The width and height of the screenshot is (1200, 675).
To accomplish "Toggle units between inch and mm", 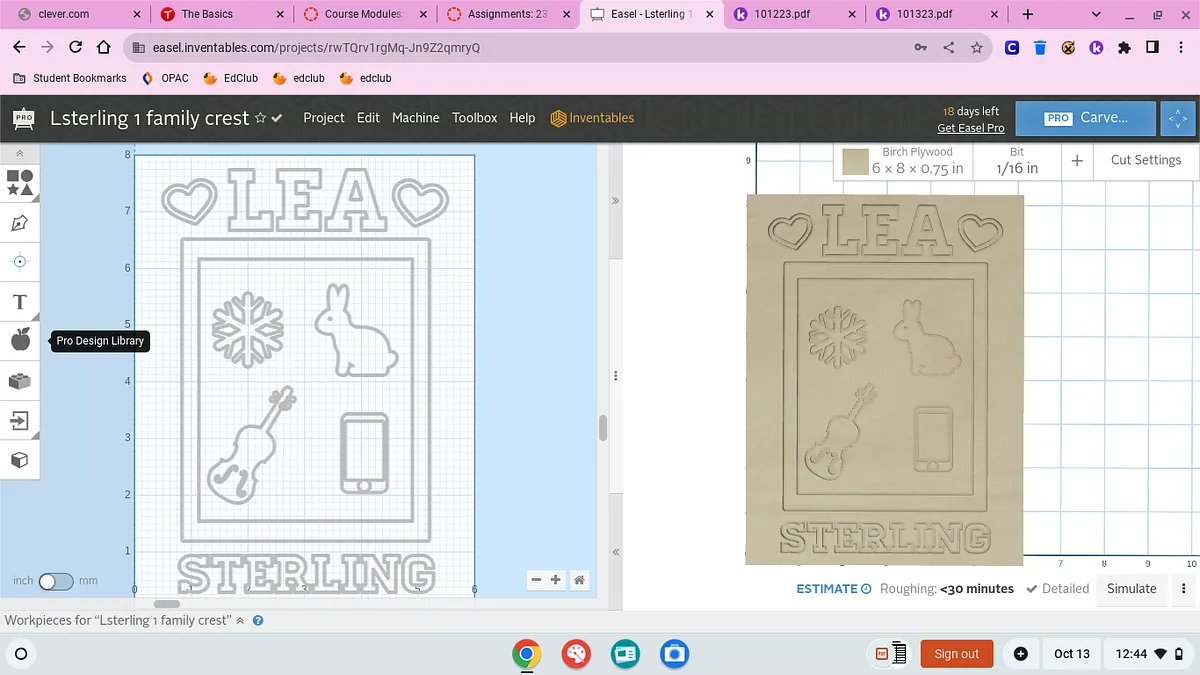I will [x=55, y=581].
